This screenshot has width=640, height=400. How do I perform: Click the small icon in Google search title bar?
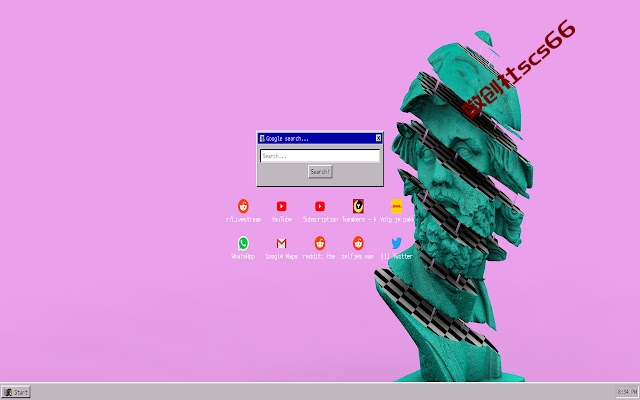[262, 138]
